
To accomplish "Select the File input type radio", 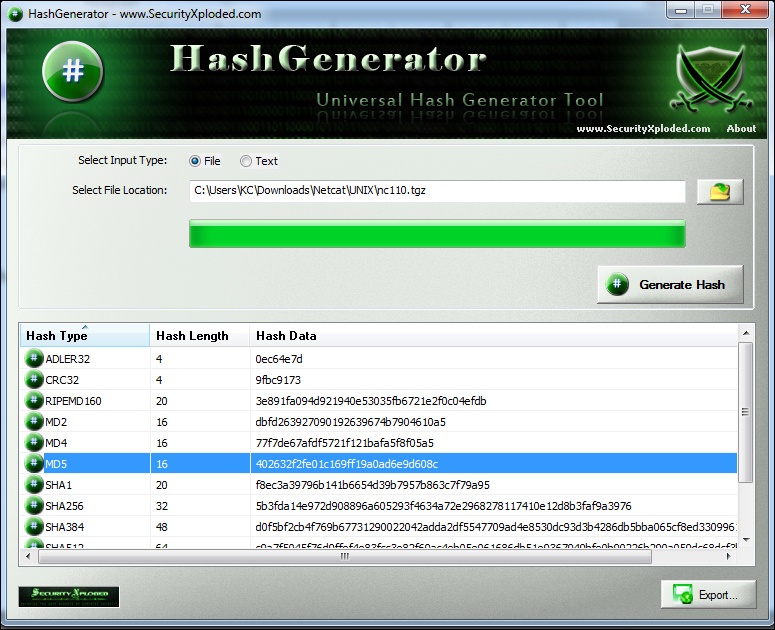I will 195,161.
